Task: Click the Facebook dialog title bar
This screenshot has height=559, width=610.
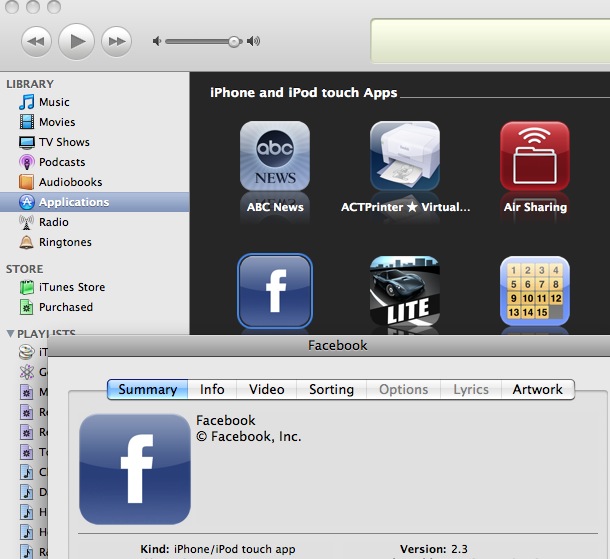Action: coord(329,345)
